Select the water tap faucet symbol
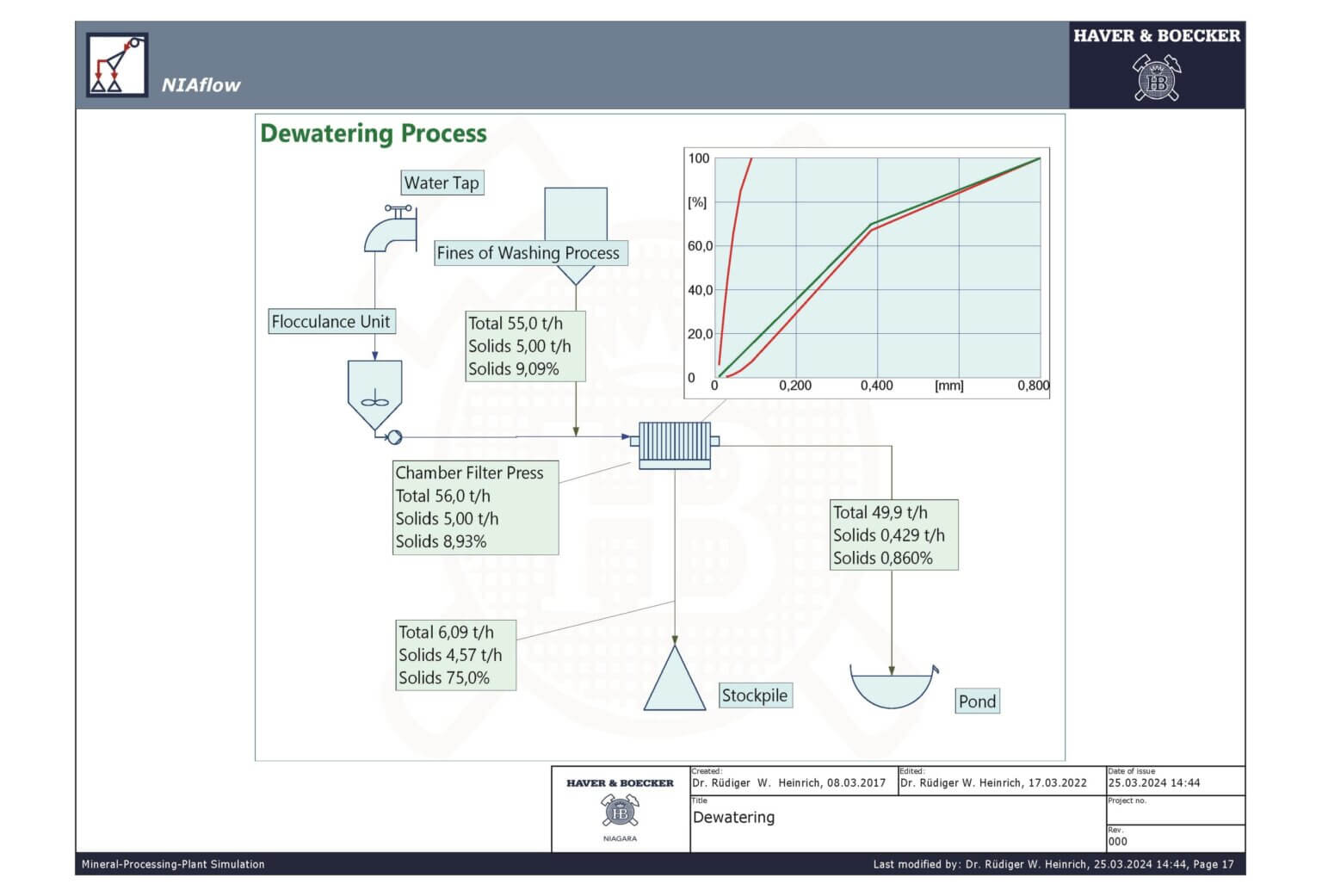Image resolution: width=1322 pixels, height=896 pixels. tap(391, 228)
